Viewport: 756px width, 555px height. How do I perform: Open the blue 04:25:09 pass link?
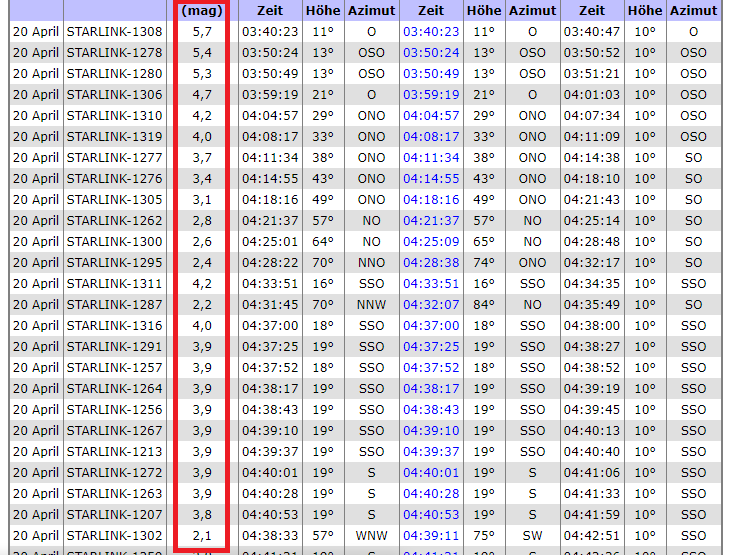431,241
